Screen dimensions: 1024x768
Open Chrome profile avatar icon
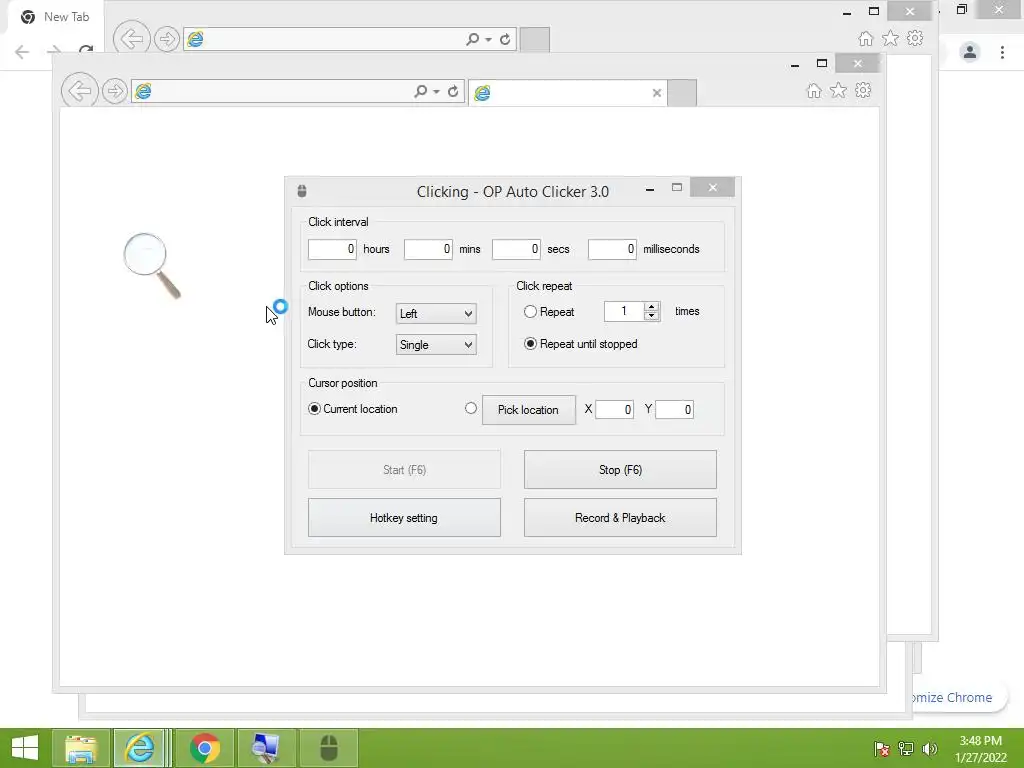click(970, 52)
